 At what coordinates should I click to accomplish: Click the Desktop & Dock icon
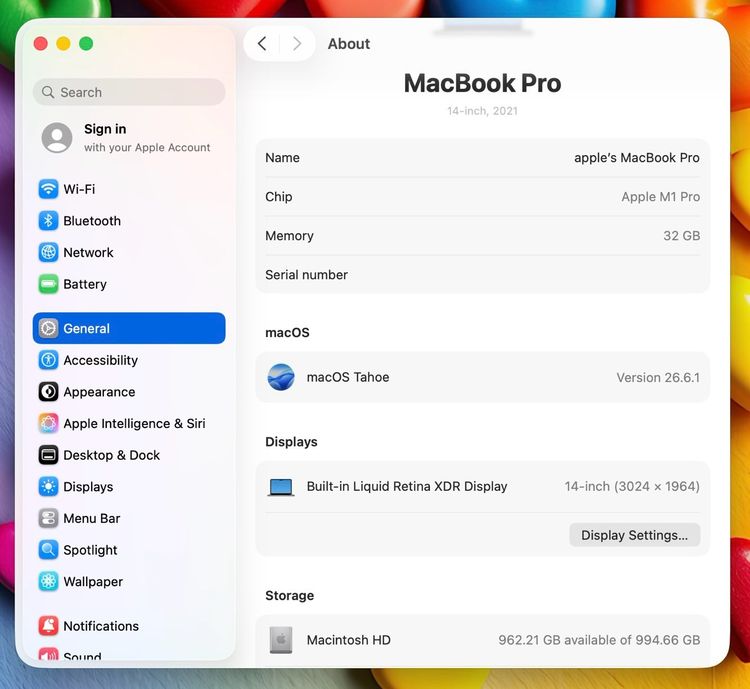click(x=48, y=455)
